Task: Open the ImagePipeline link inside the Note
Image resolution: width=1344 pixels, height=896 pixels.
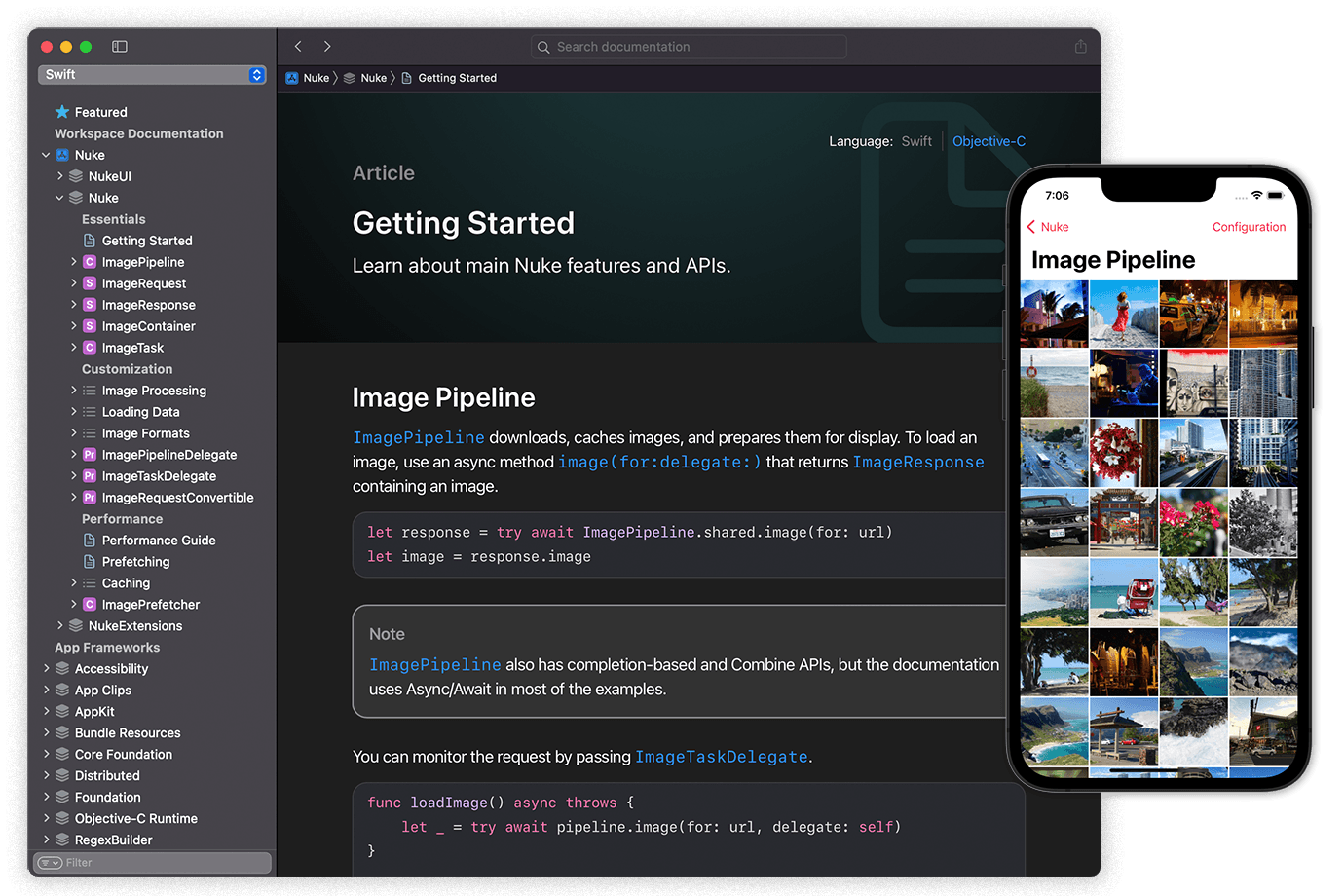Action: tap(435, 665)
